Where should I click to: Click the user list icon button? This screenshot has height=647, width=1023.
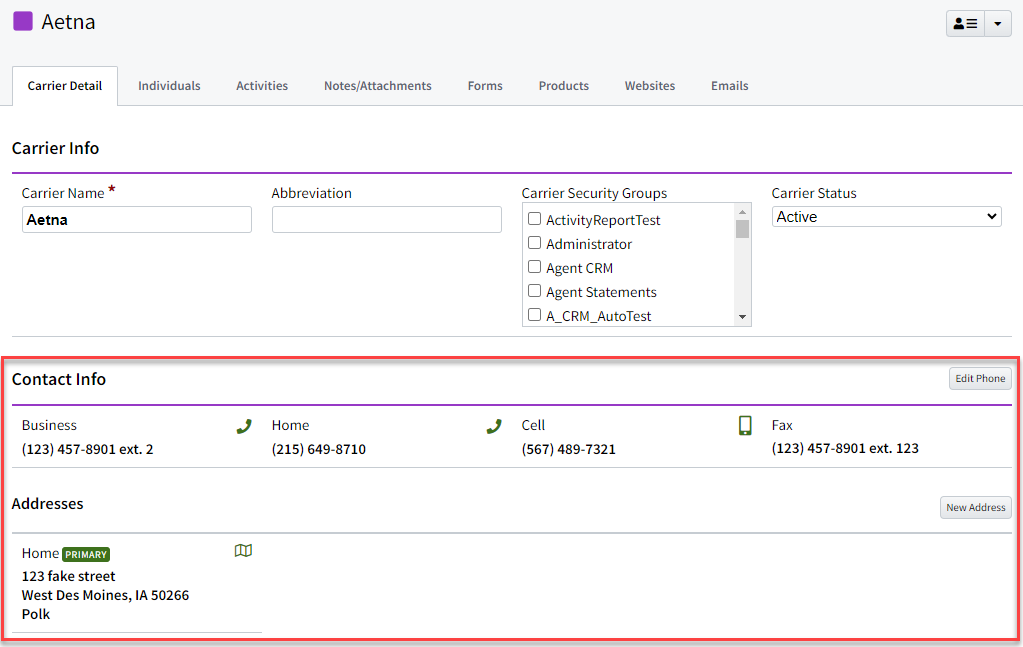(x=966, y=23)
